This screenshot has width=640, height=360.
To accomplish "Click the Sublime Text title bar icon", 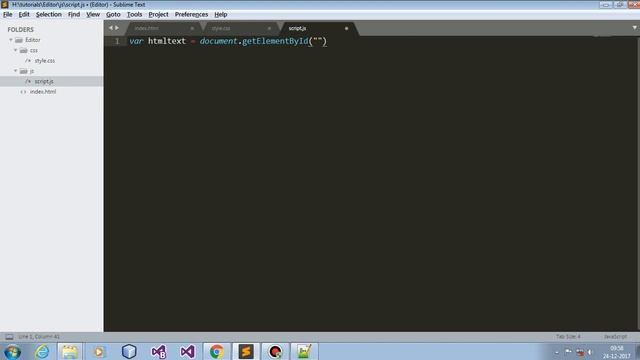I will click(4, 4).
